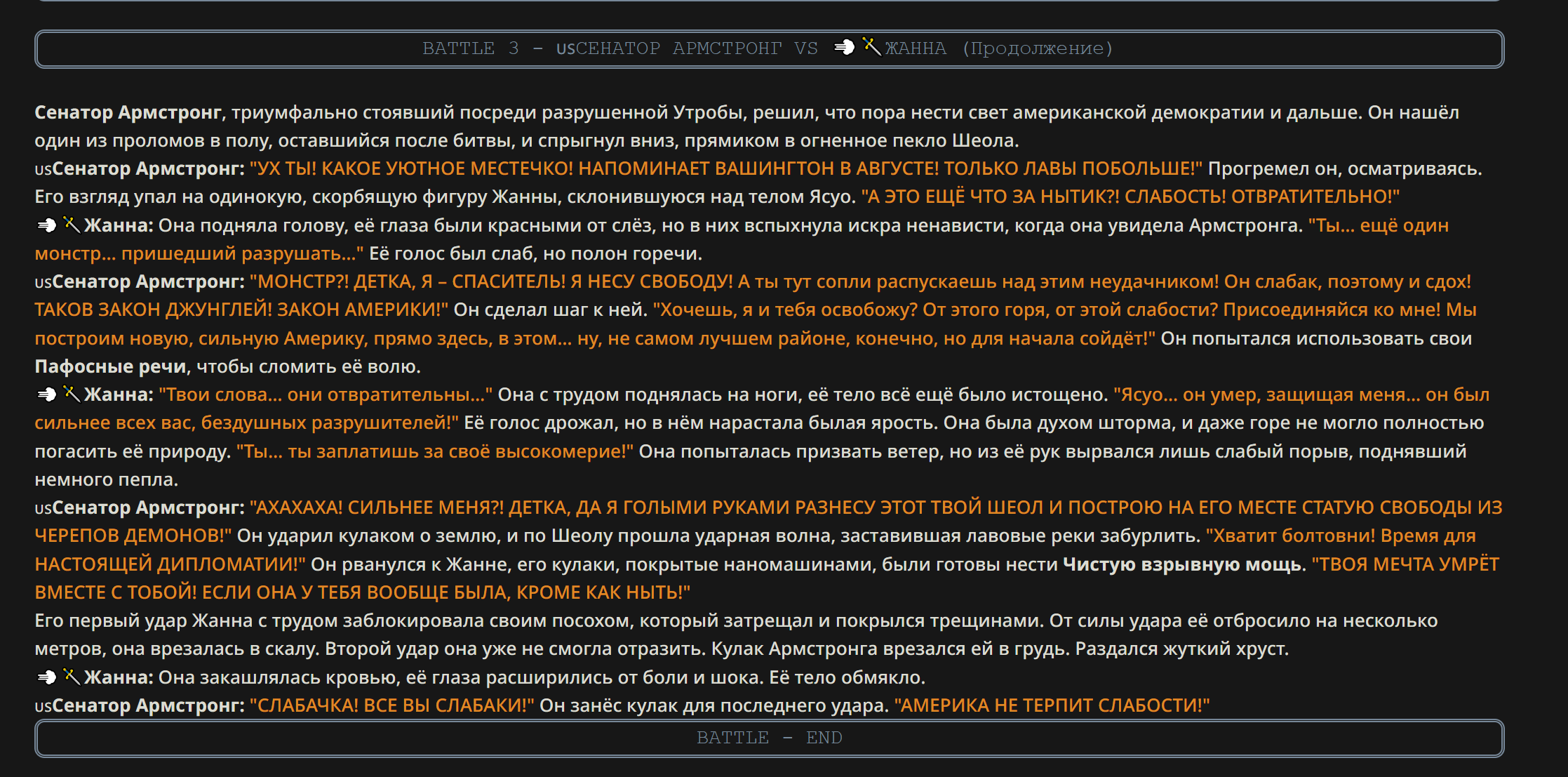
Task: Click the 'US' marker before the 'АХАХАХА!' line
Action: coord(43,509)
